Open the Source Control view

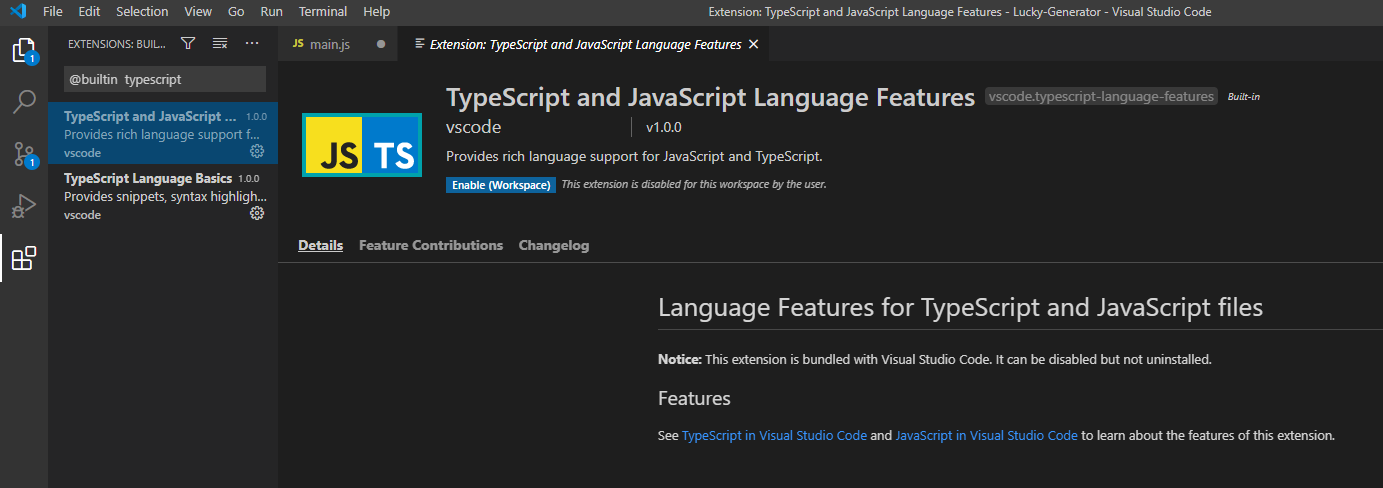coord(24,154)
